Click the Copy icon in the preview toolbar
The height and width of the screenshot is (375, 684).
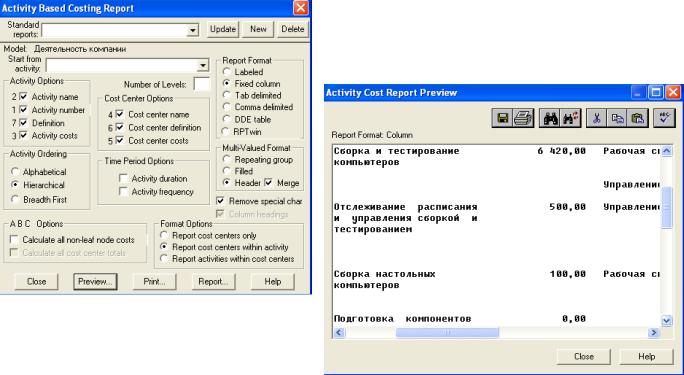pos(617,118)
